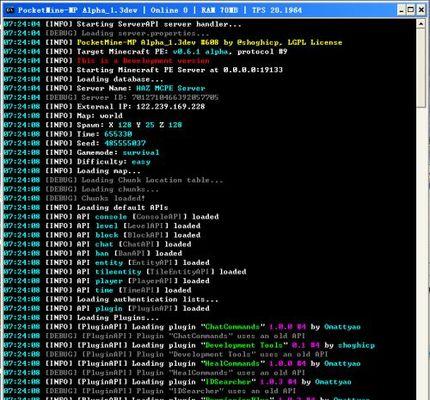Click the TPS readout in the title bar
Viewport: 430px width, 400px height.
click(x=277, y=10)
